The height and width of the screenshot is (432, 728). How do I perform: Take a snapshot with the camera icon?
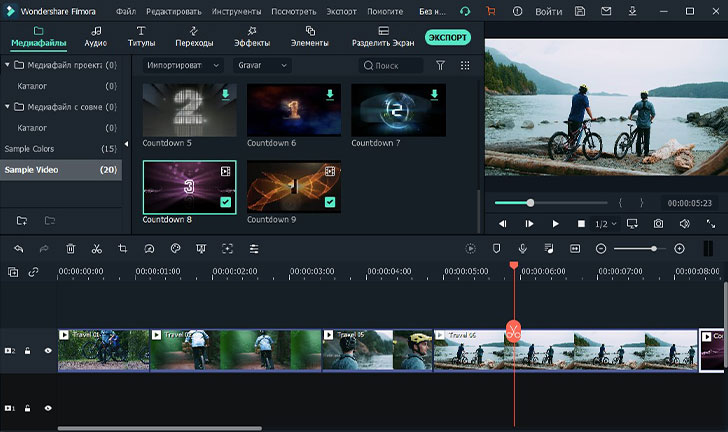(659, 224)
